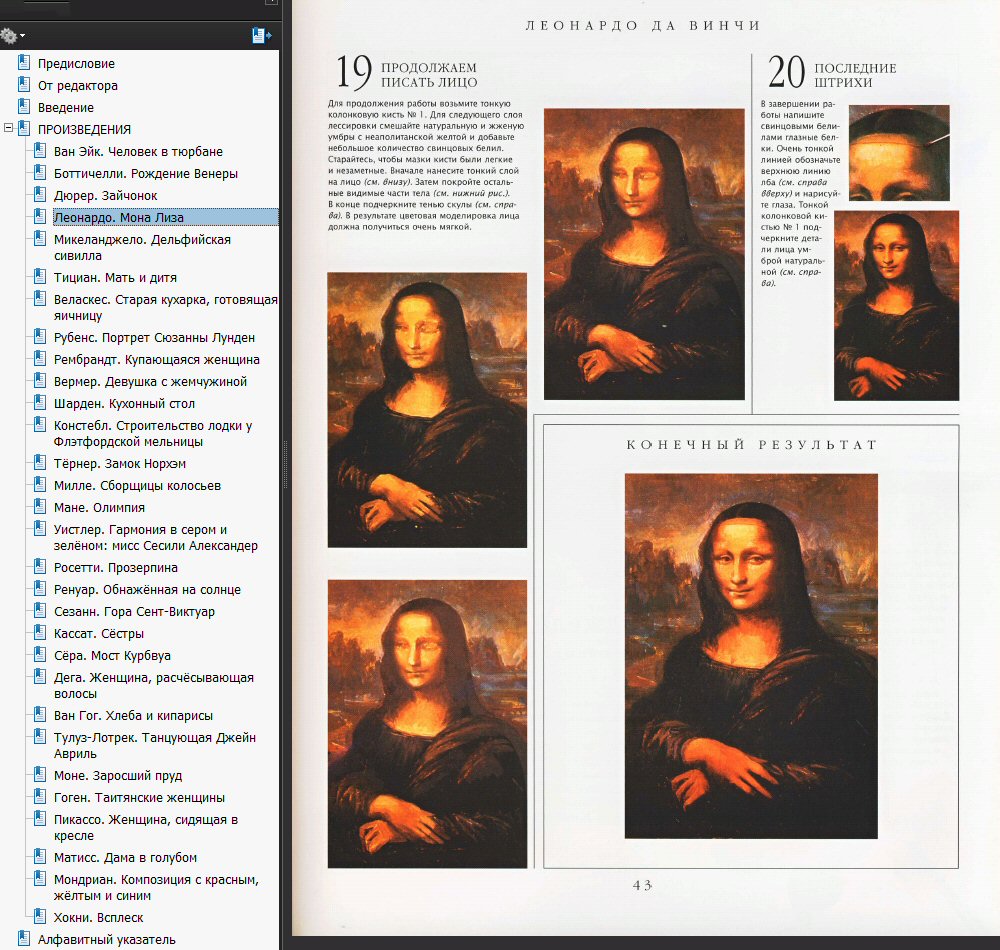Click bookmark icon for Уистлер. Гармония в сером
1000x950 pixels.
point(40,529)
